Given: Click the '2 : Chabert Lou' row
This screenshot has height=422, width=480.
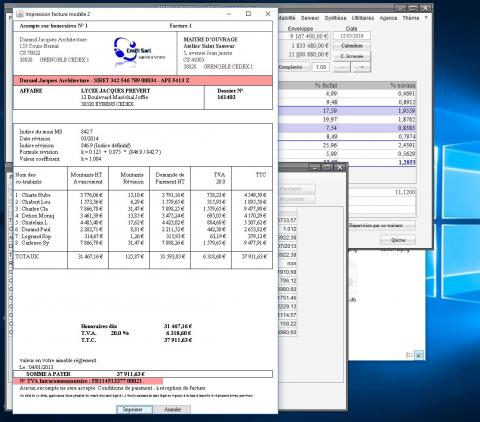Looking at the screenshot, I should coord(143,202).
